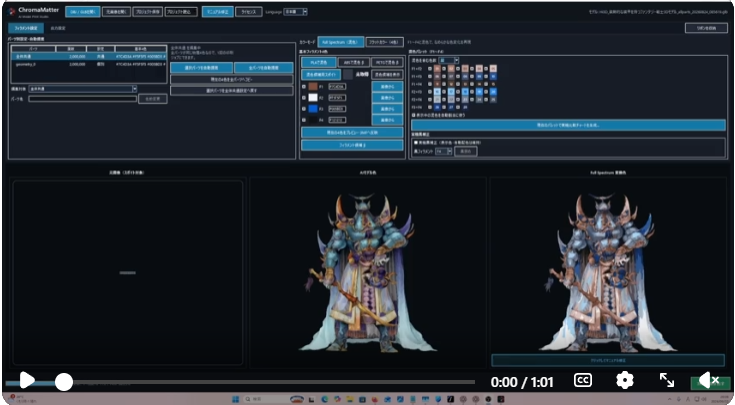The image size is (735, 405).
Task: Click the ChromaMatter logo icon
Action: (12, 11)
